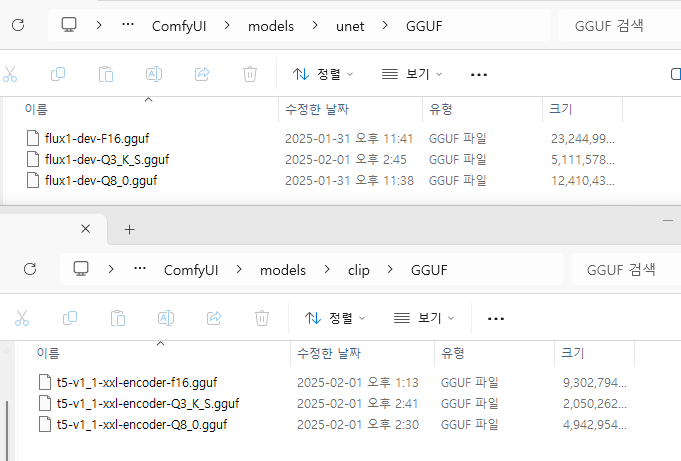Click the file icon of flux1-dev-Q8_0.gguf
This screenshot has width=681, height=461.
click(33, 180)
